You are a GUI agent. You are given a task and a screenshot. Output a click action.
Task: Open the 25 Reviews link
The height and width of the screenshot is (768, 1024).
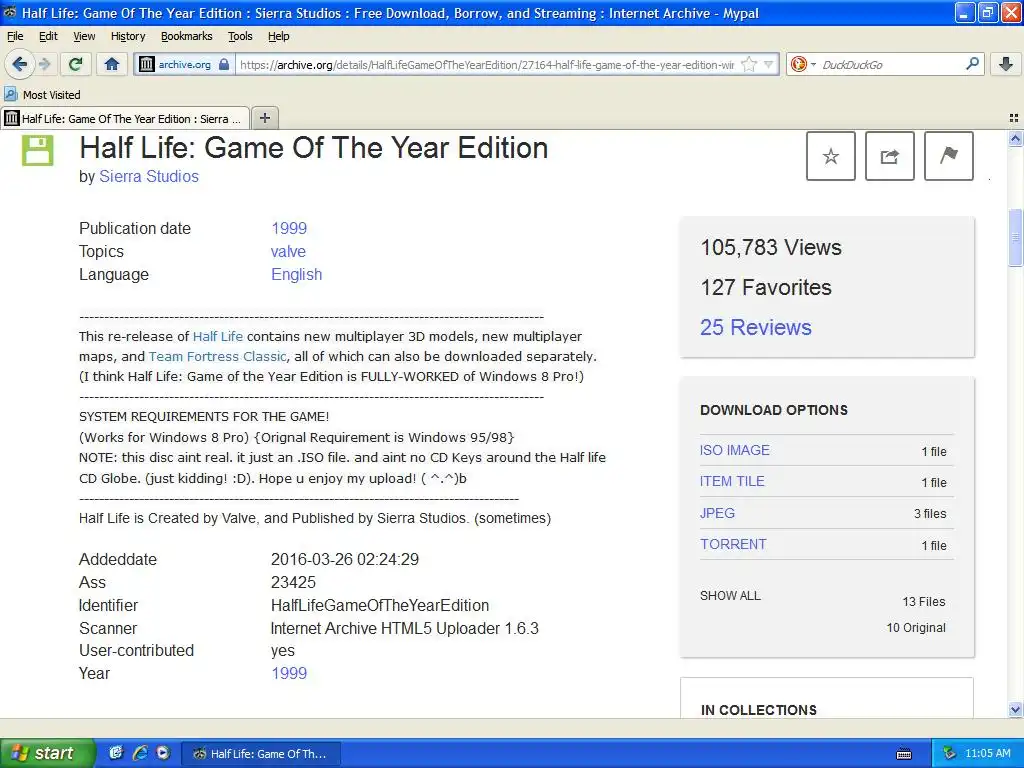[x=756, y=327]
